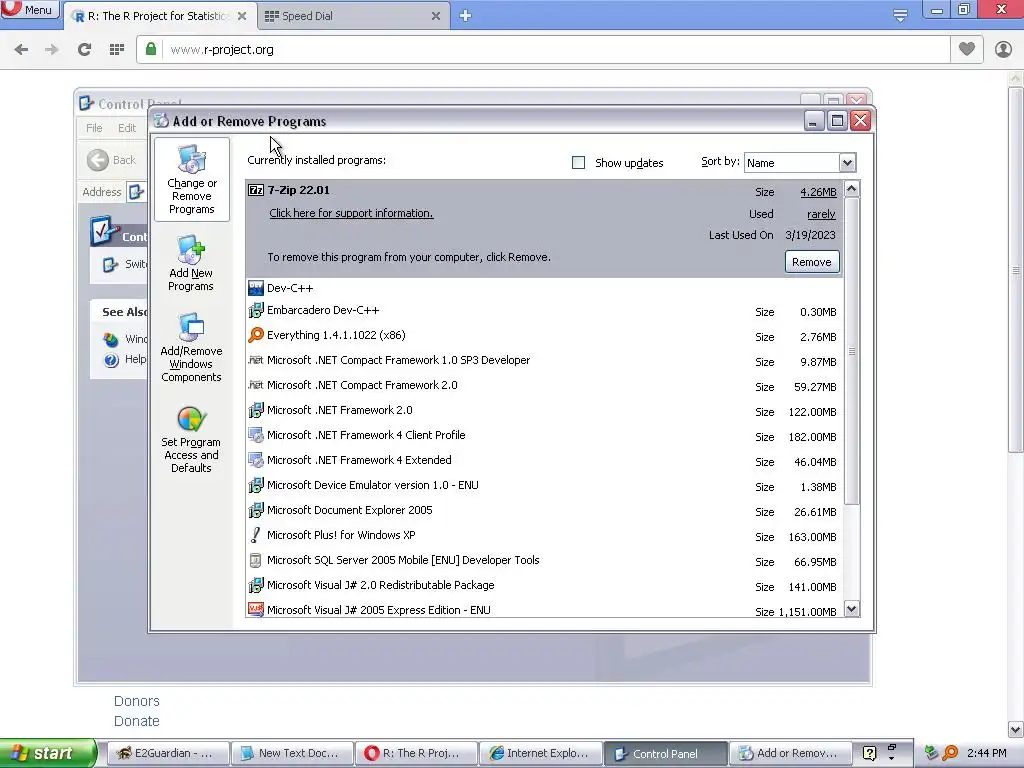Switch to the R Project tab
This screenshot has height=768, width=1024.
159,16
